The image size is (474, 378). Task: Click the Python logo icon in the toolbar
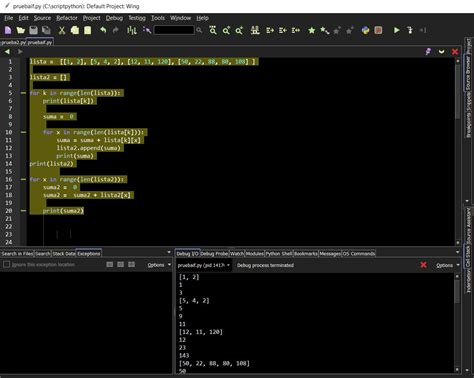tap(365, 30)
